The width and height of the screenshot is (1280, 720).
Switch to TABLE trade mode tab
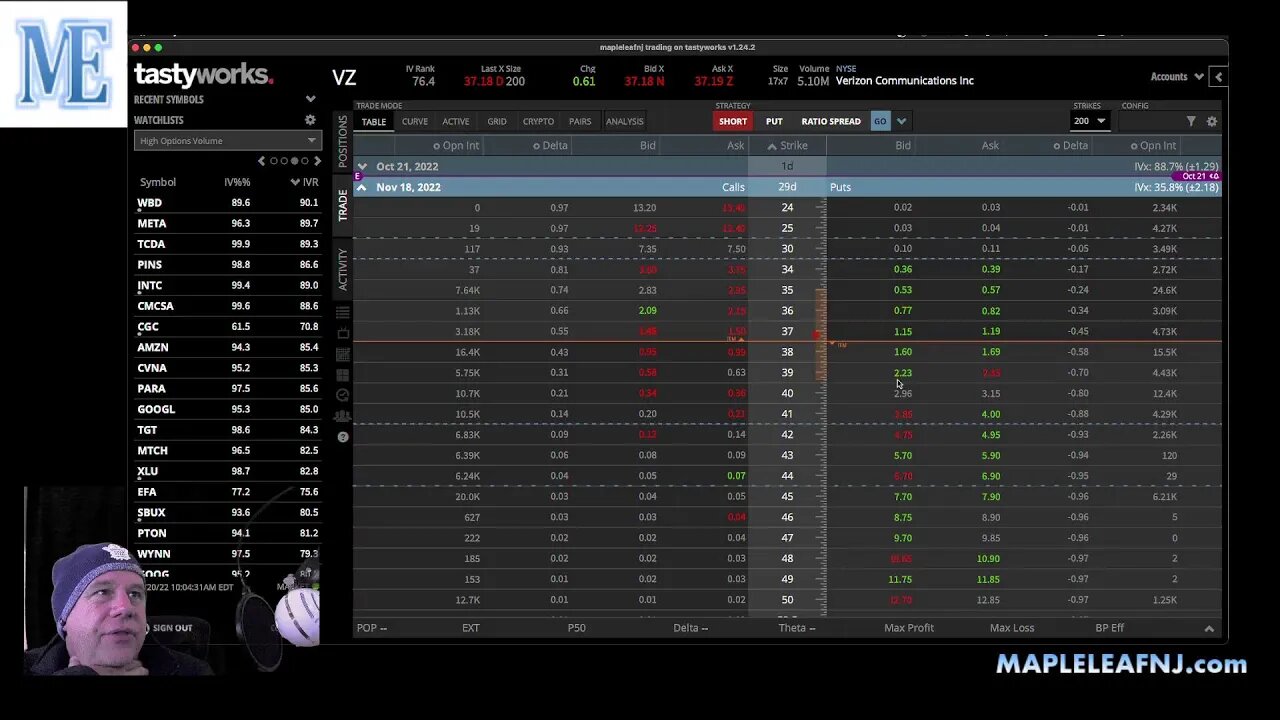click(x=374, y=121)
